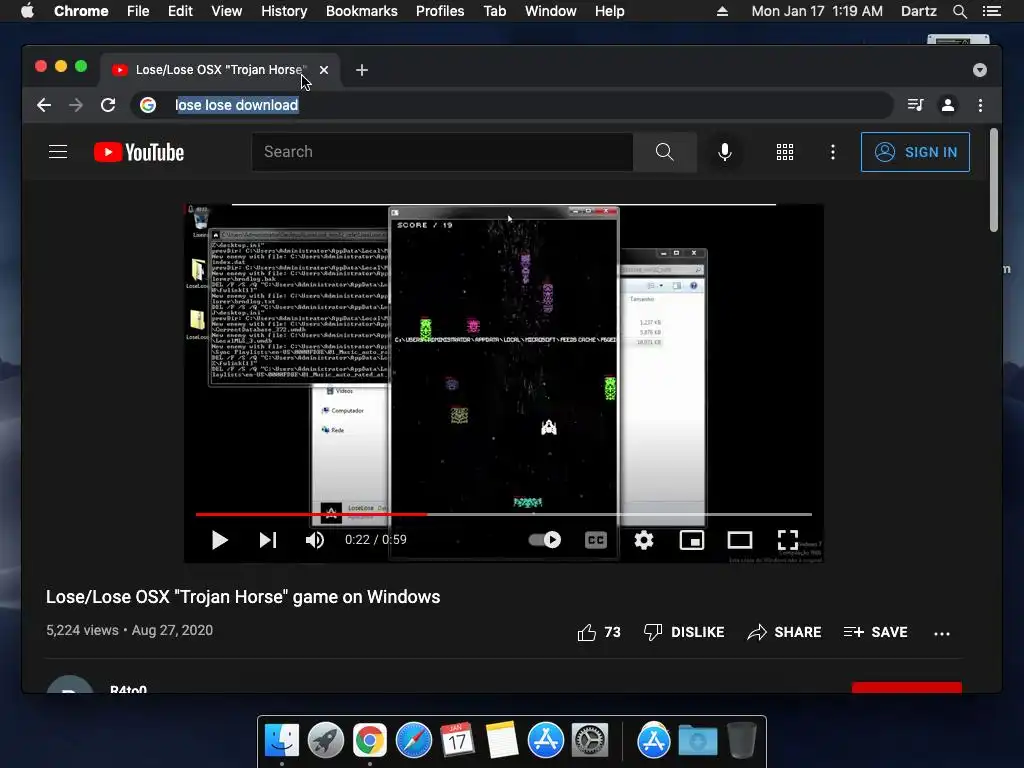Close the Lose/Lose tab
The image size is (1024, 768).
(x=324, y=70)
